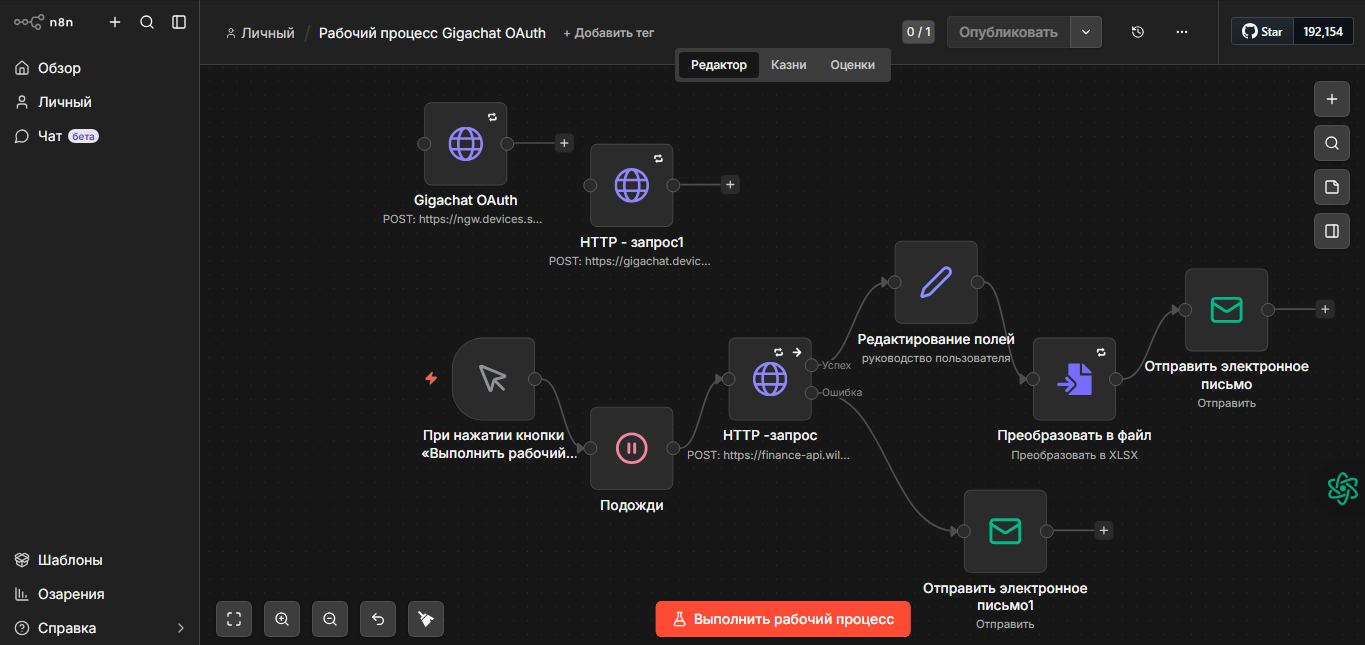This screenshot has height=645, width=1365.
Task: Click the Опубликовать button
Action: [1008, 32]
